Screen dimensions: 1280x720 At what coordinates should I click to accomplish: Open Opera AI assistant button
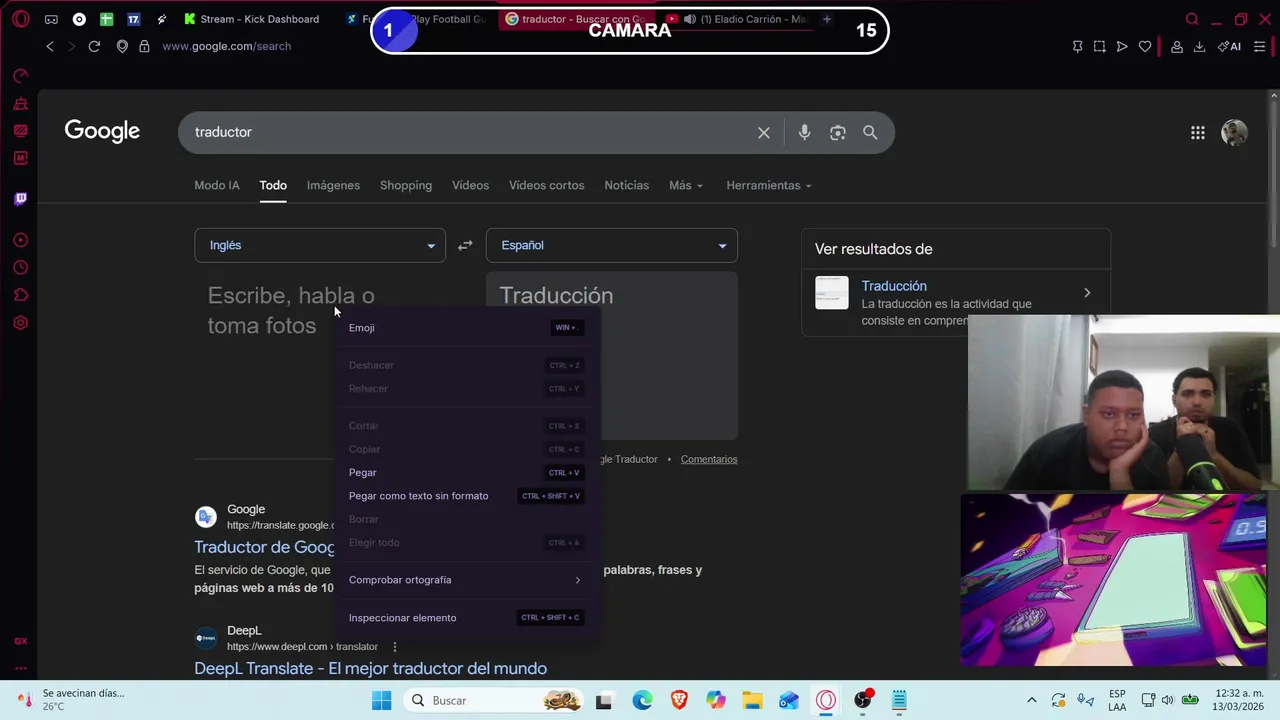tap(1229, 46)
